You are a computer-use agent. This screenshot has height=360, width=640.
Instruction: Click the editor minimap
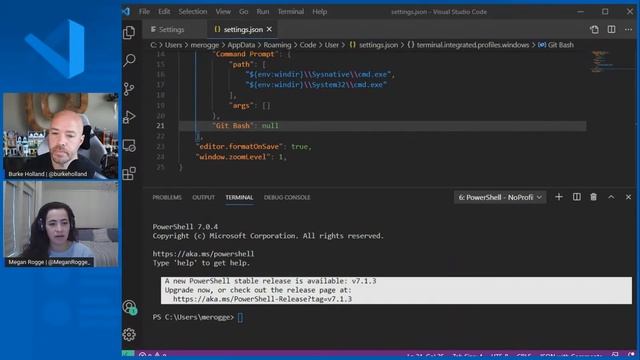coord(602,61)
